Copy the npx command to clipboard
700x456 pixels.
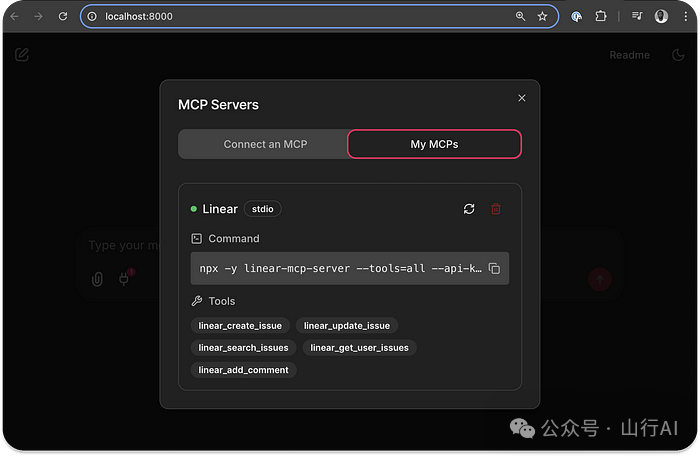pos(494,269)
